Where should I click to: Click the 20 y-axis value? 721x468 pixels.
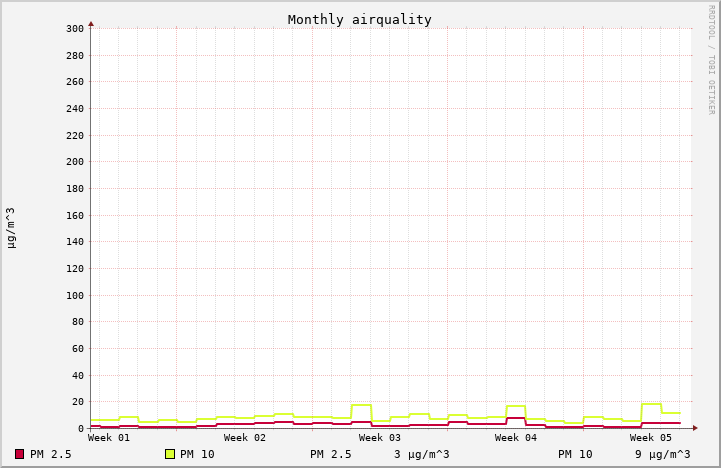coord(78,402)
